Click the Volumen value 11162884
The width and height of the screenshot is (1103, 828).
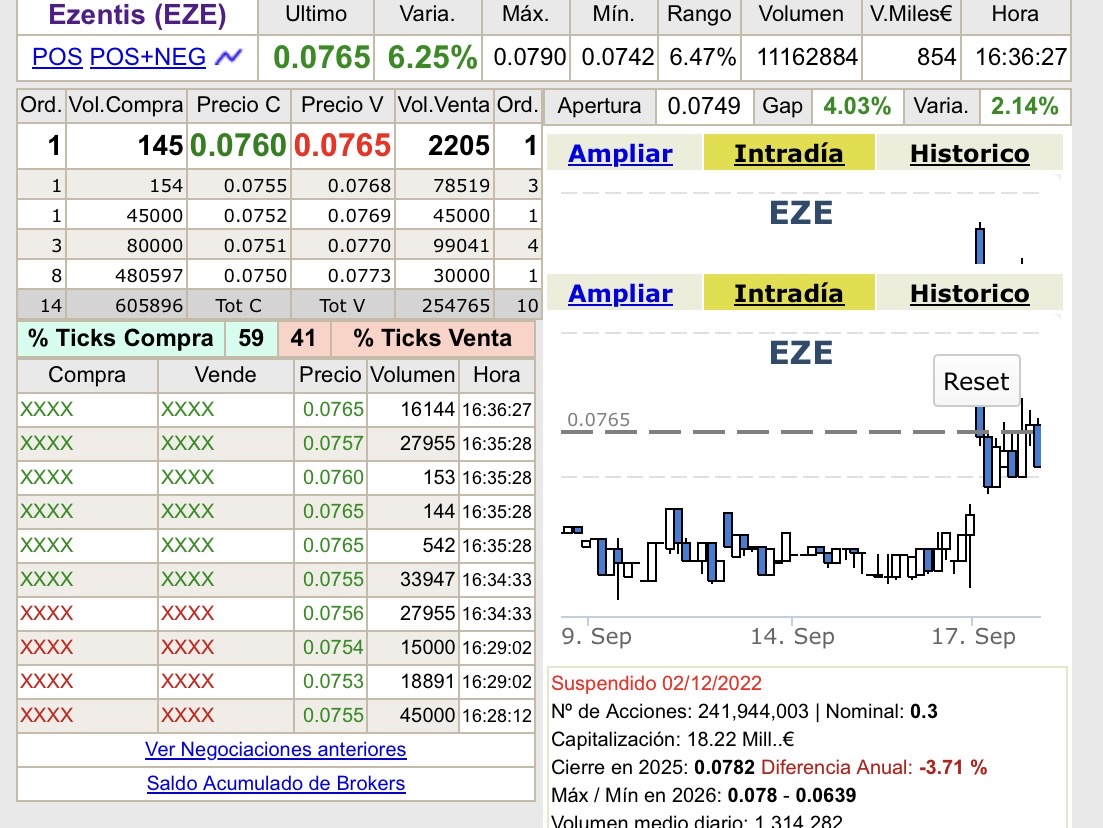(x=807, y=57)
